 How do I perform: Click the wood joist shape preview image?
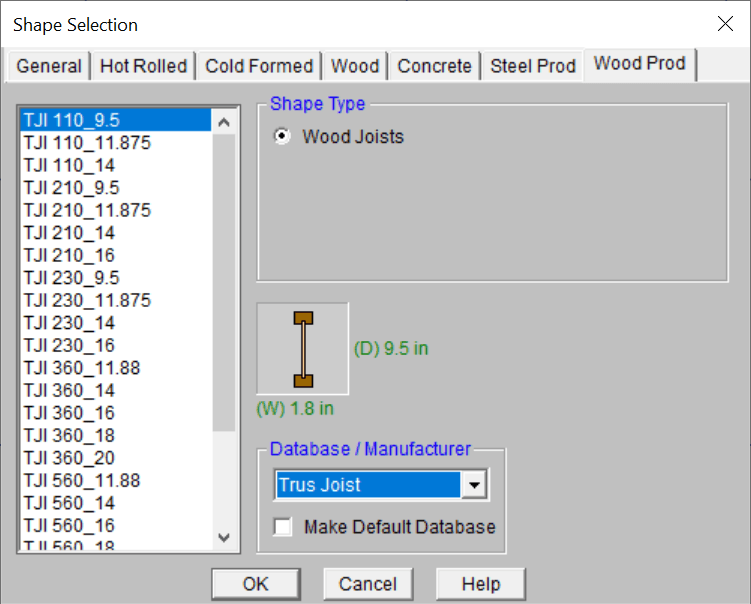(x=303, y=349)
